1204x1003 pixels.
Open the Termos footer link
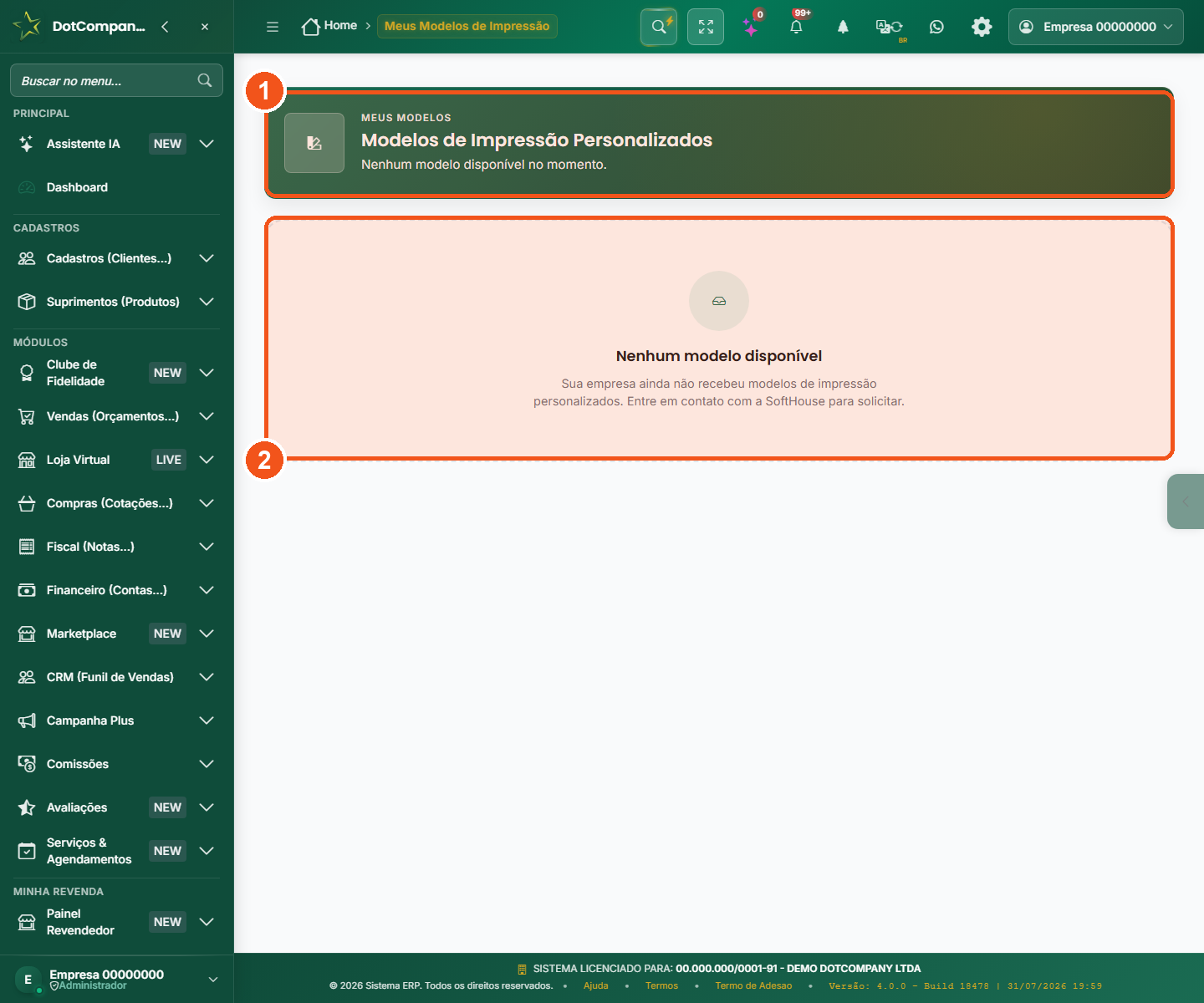[x=662, y=985]
